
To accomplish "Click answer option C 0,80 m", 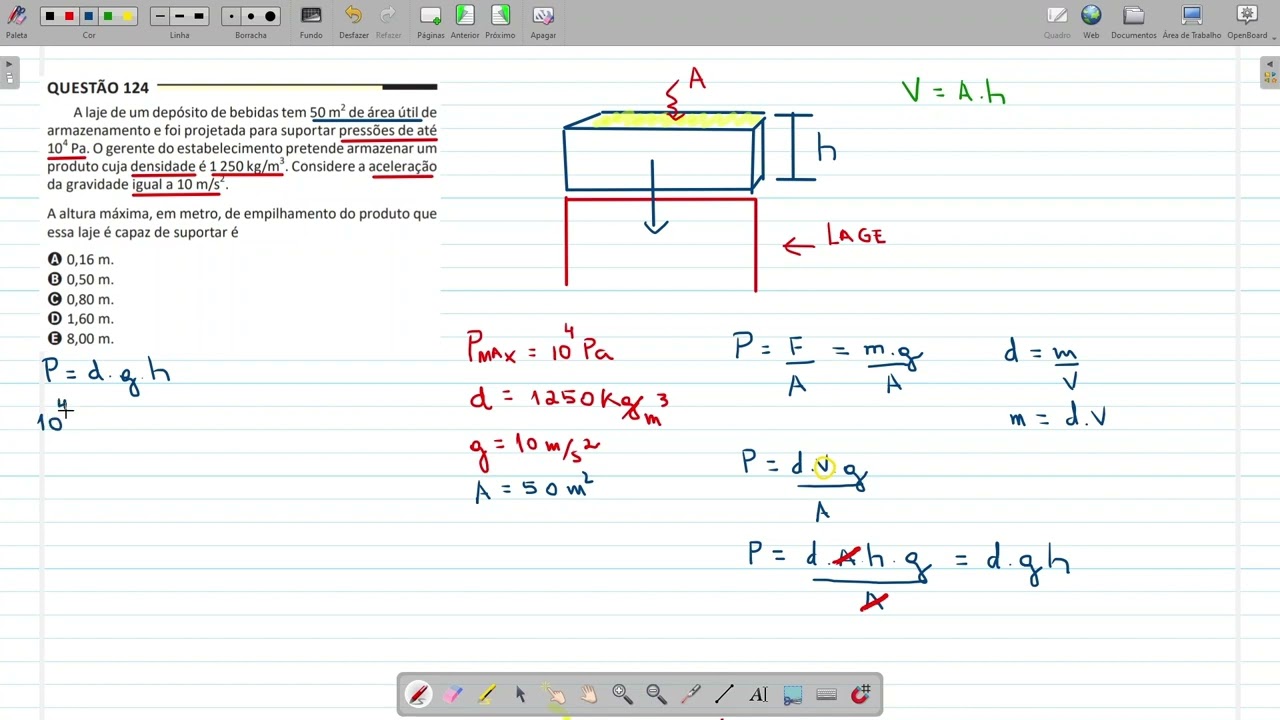I will click(x=81, y=299).
